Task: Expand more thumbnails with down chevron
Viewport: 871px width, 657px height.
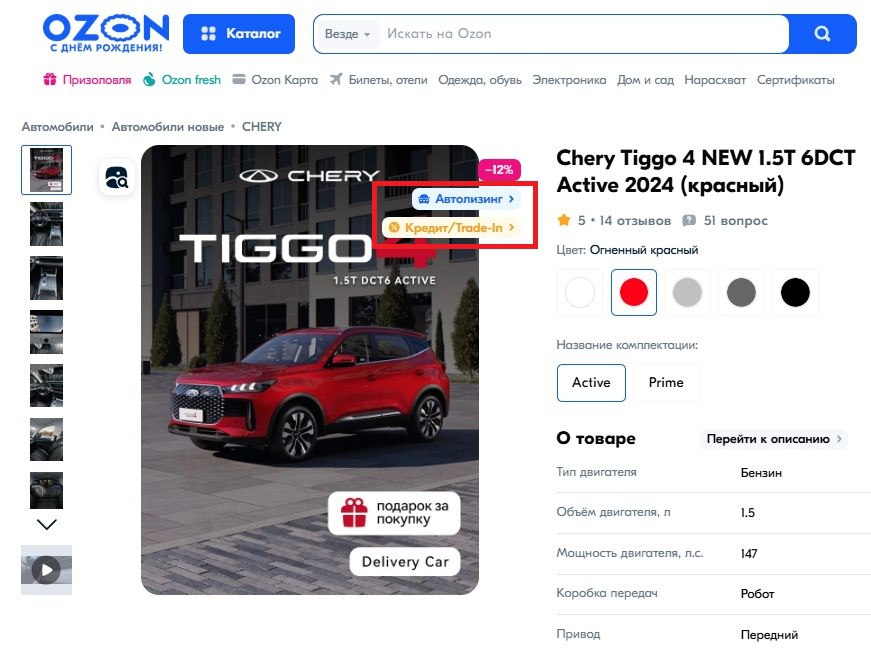Action: pos(47,524)
